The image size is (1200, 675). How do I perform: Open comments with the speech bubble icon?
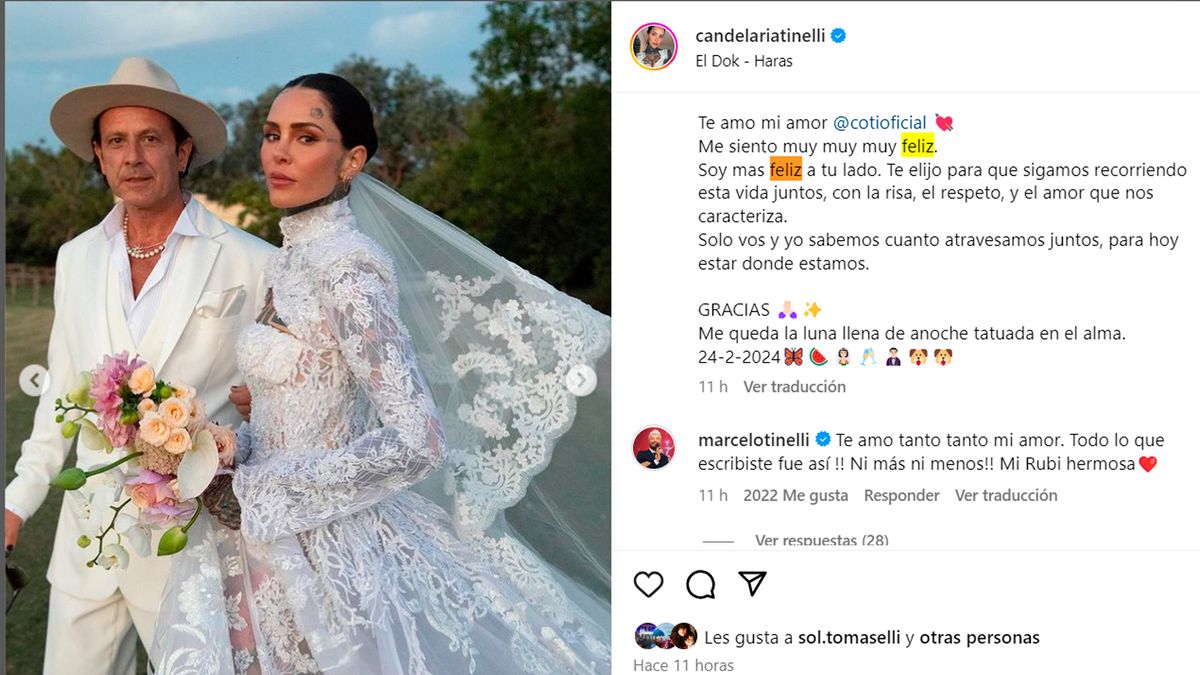point(701,584)
